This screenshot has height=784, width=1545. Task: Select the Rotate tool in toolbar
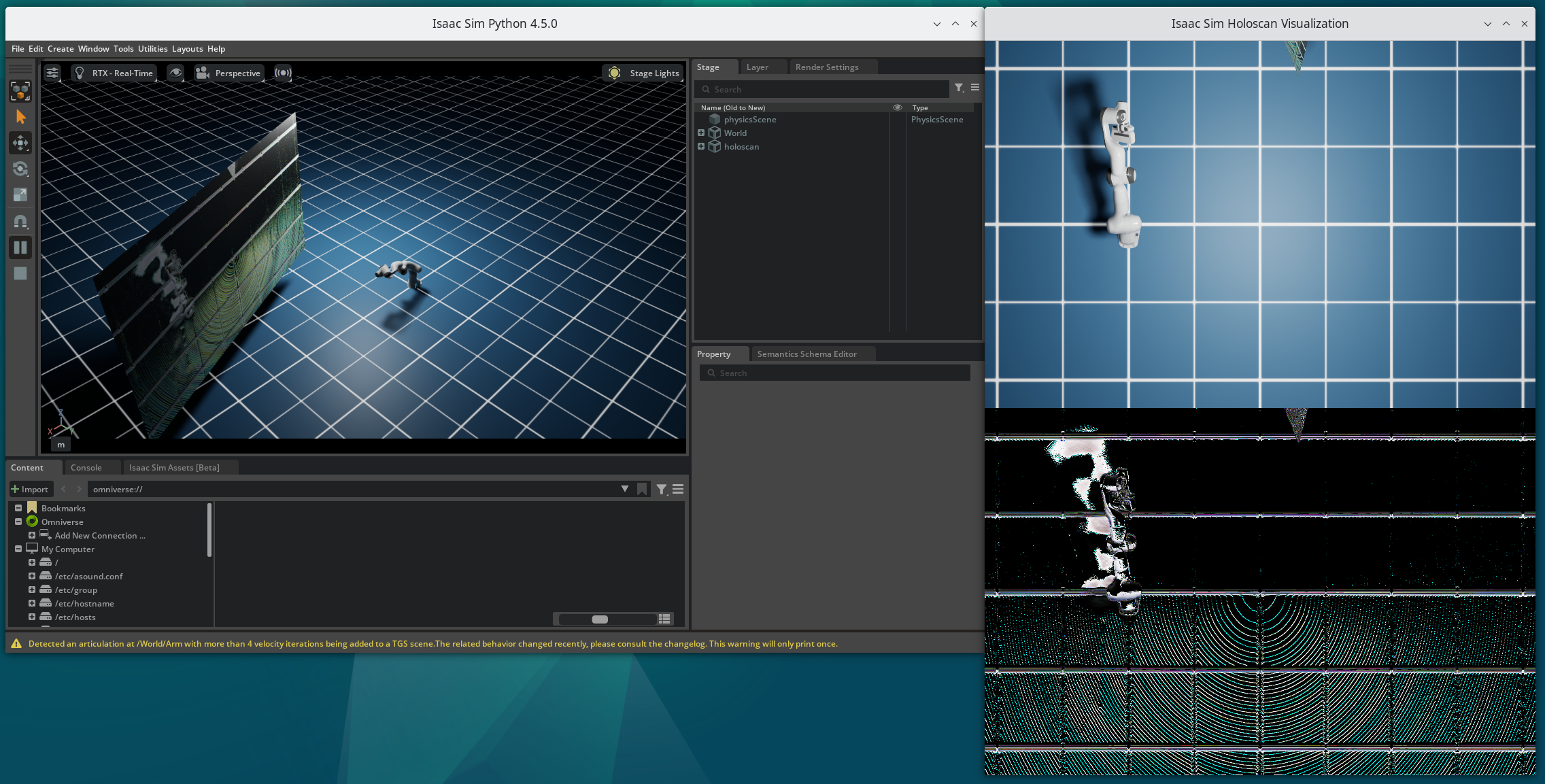(x=20, y=169)
